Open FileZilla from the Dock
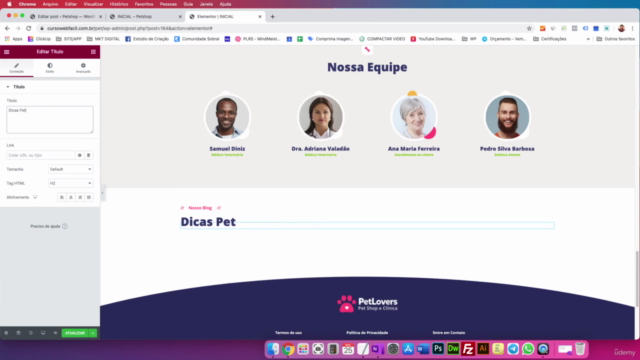This screenshot has width=640, height=360. (x=468, y=349)
